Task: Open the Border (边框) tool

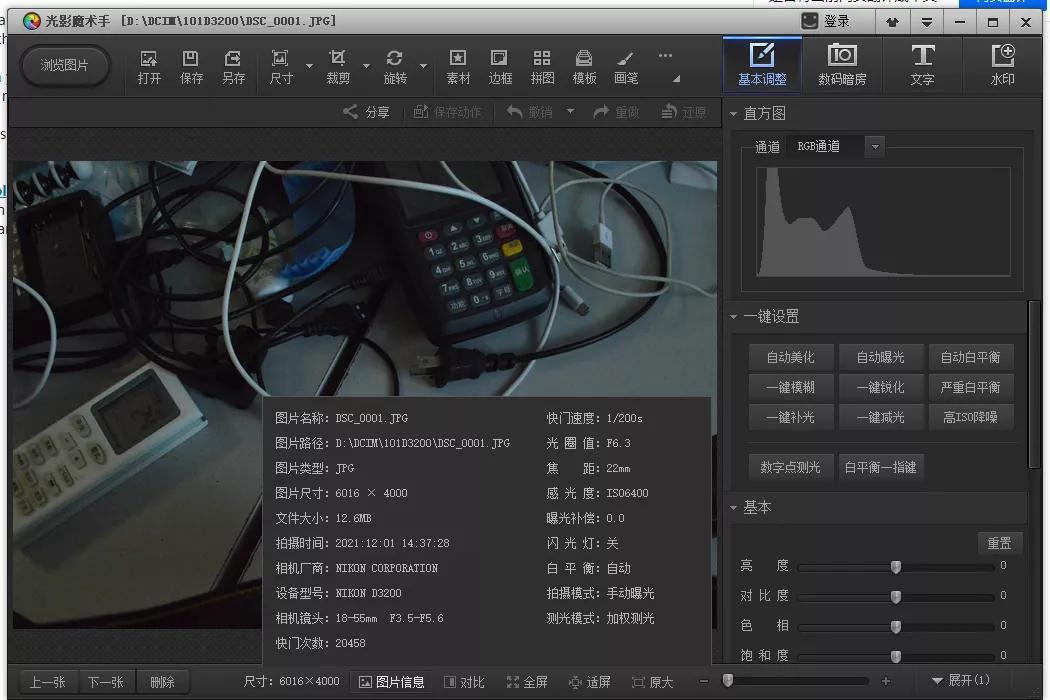Action: [x=500, y=66]
